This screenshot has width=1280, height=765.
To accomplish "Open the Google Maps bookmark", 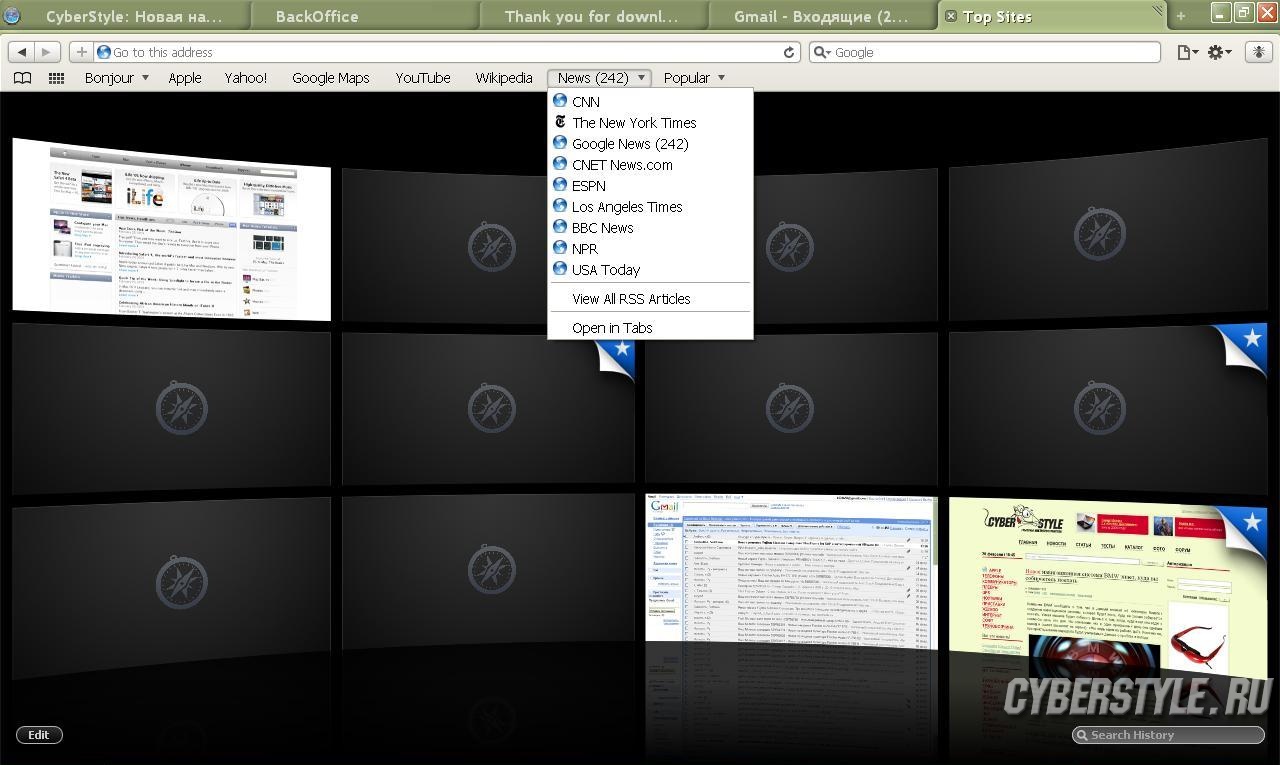I will point(331,78).
